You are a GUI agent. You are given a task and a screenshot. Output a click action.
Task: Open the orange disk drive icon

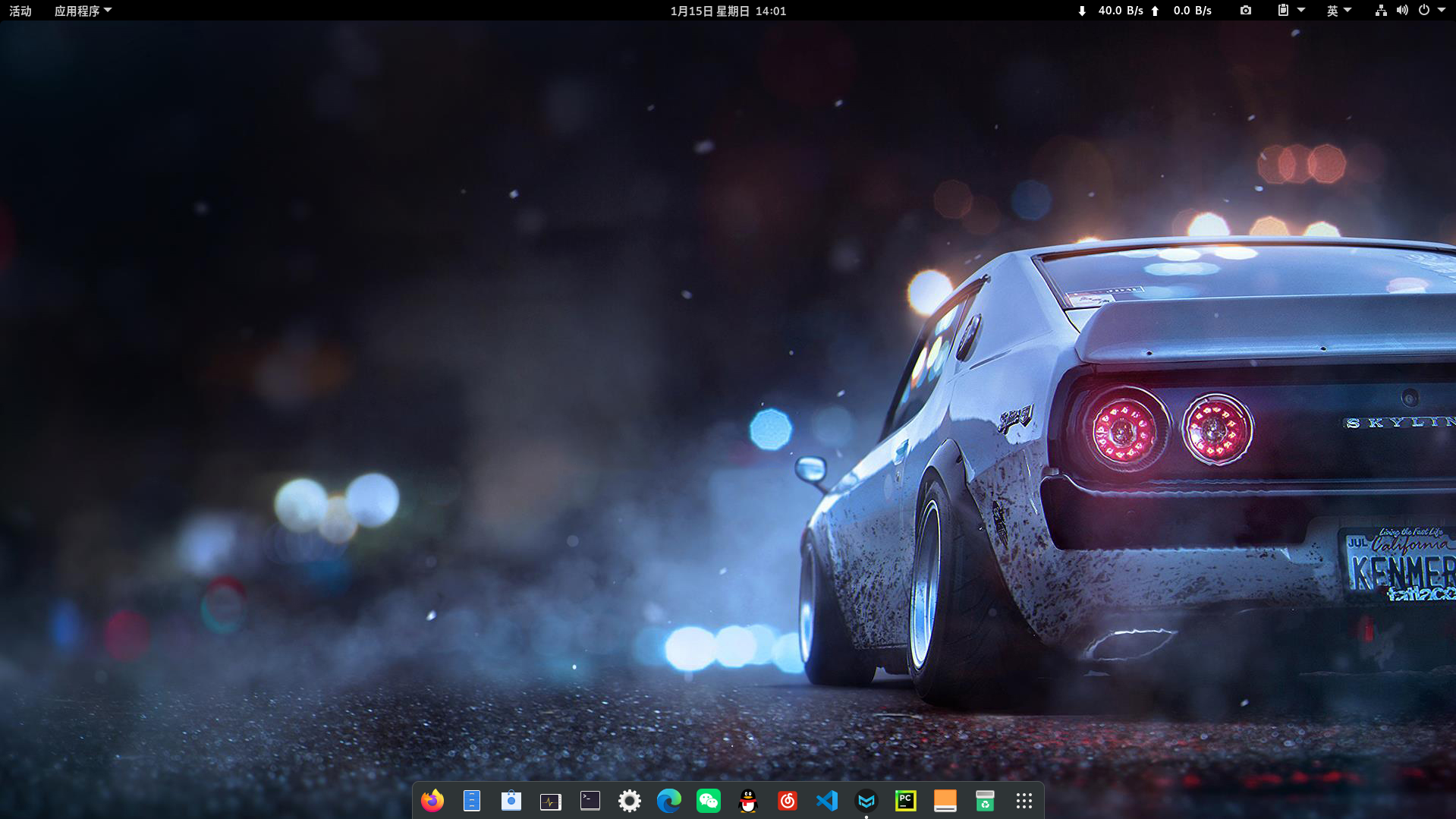click(x=945, y=801)
